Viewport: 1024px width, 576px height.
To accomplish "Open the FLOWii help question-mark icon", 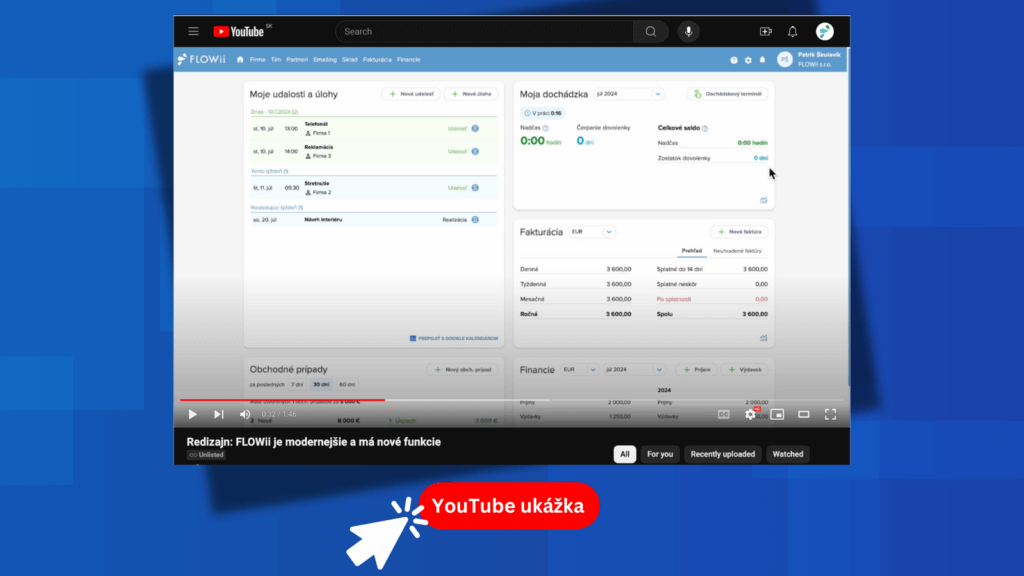I will coord(734,60).
